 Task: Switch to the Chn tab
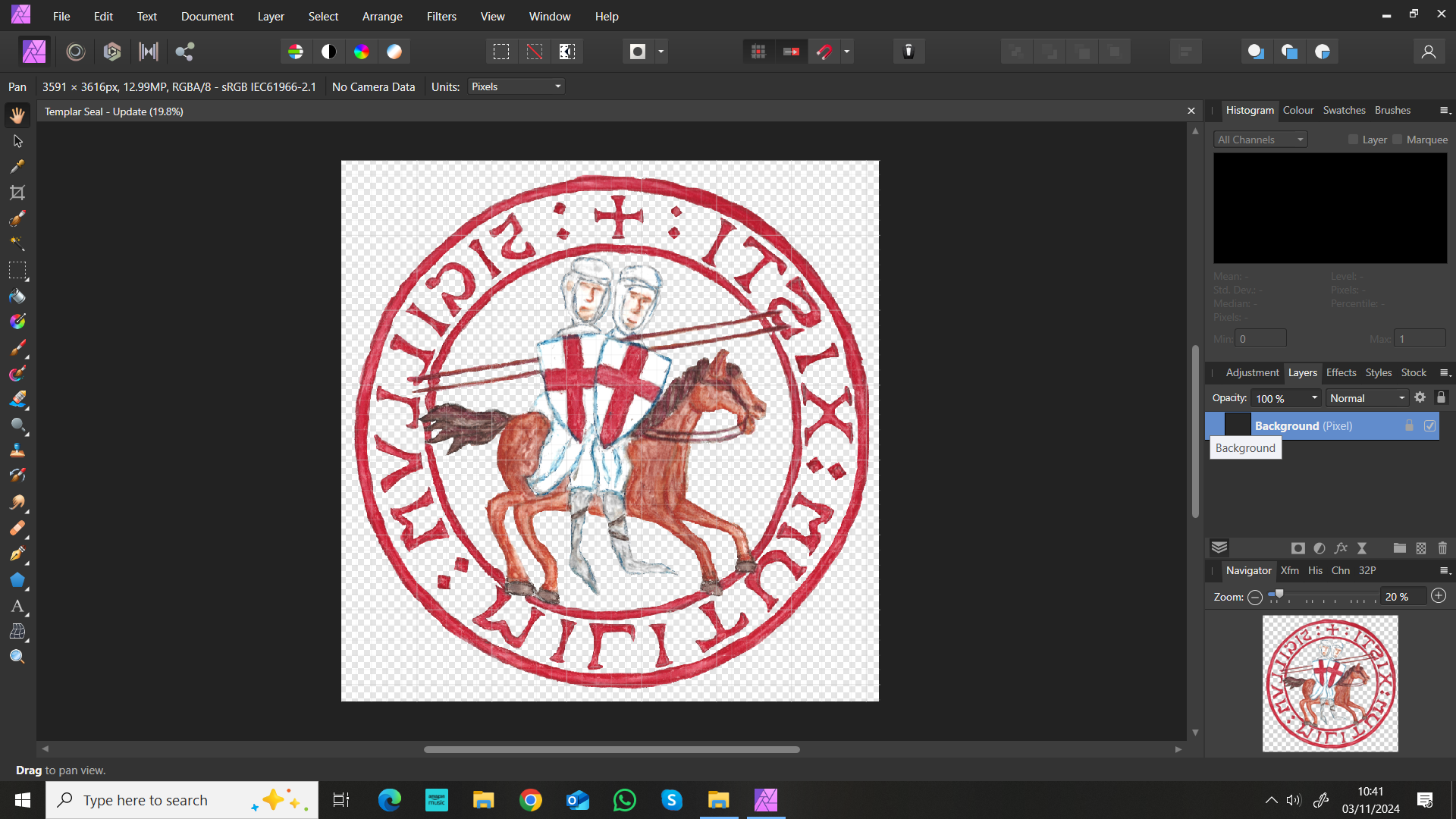[x=1341, y=570]
